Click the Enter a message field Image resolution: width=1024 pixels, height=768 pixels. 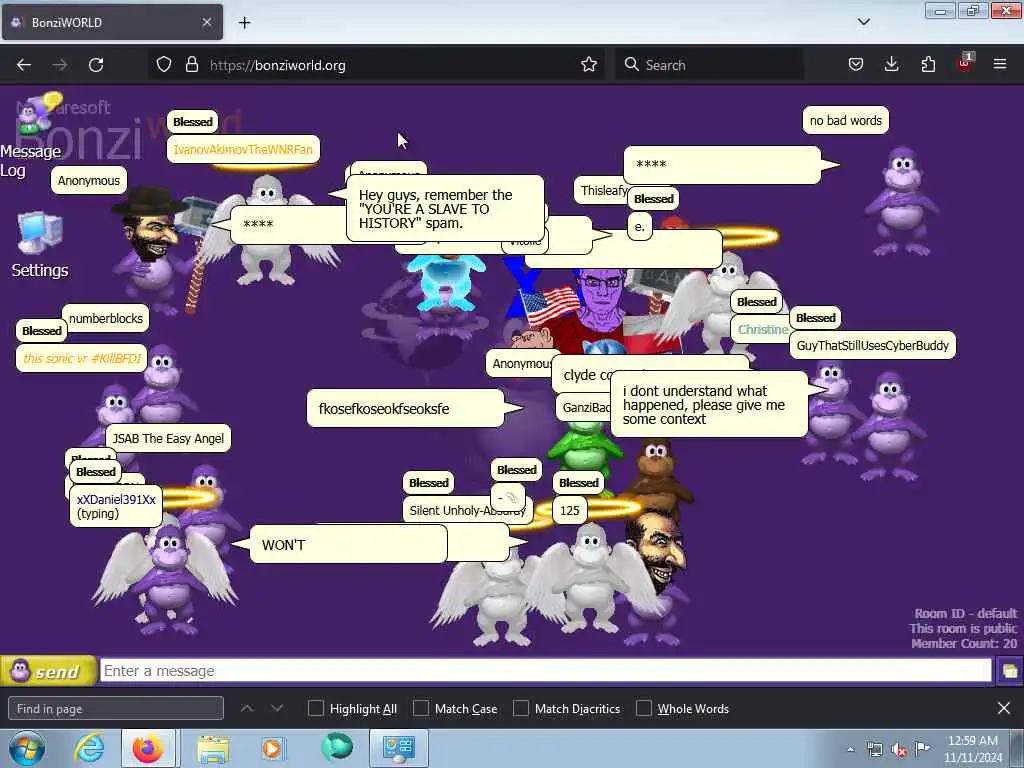tap(545, 671)
